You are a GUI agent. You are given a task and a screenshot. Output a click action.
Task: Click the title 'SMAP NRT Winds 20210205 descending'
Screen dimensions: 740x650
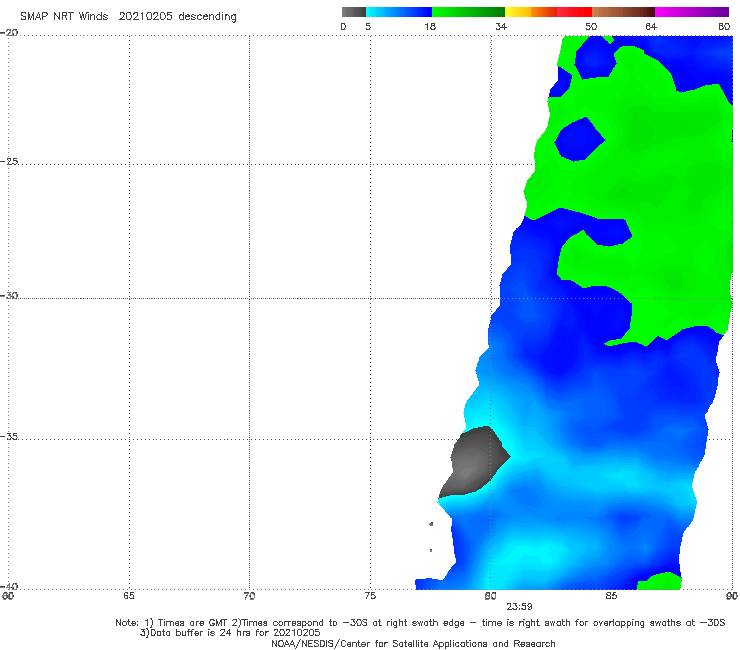[x=128, y=17]
